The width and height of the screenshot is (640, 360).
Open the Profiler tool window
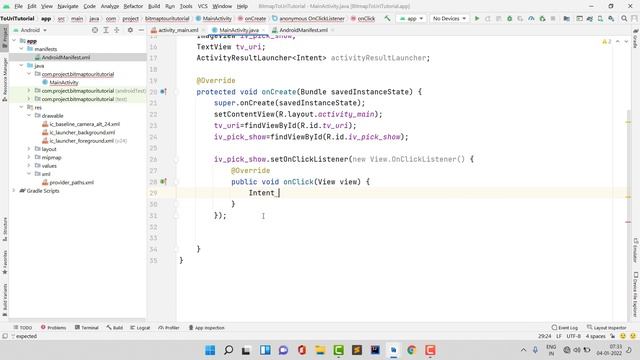(x=169, y=328)
